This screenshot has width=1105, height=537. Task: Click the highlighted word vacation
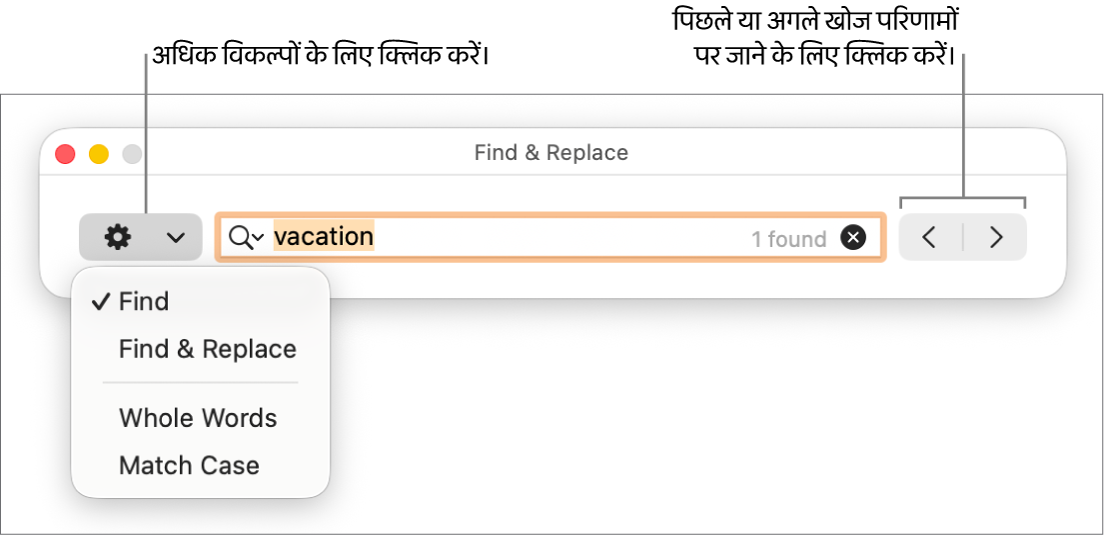coord(323,237)
